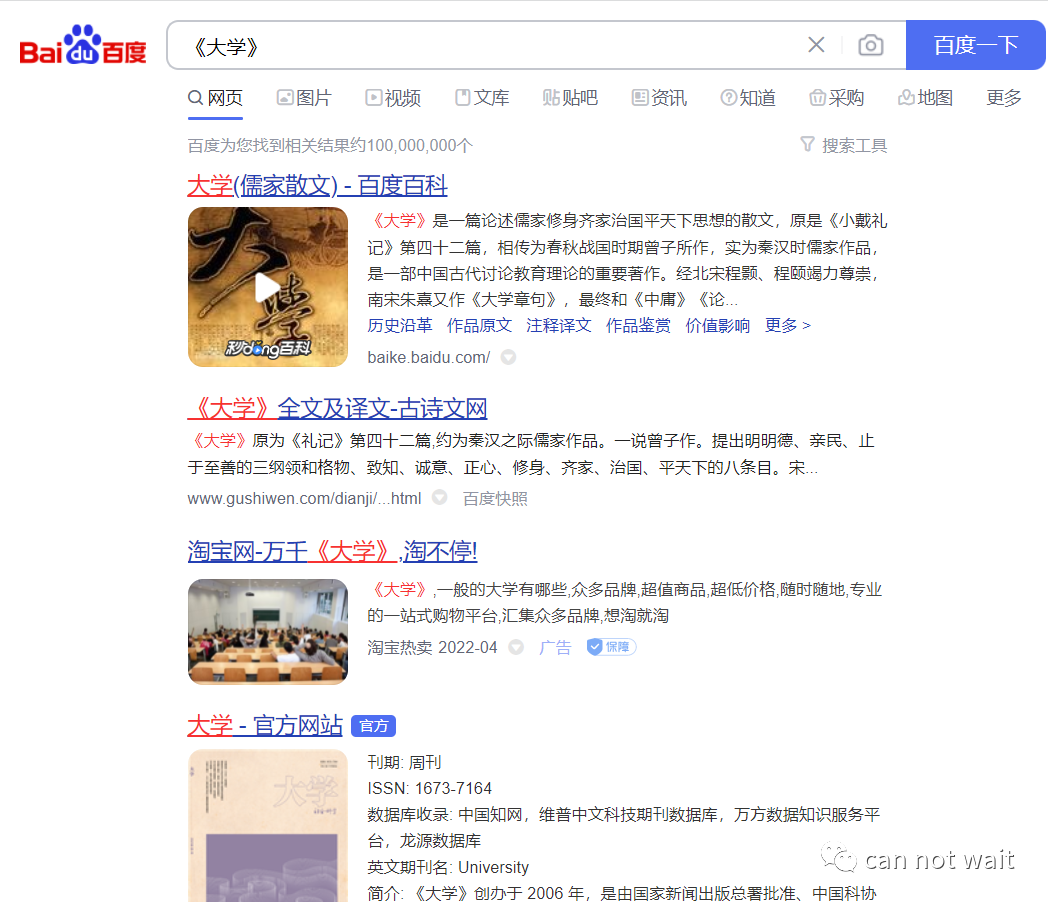Image resolution: width=1048 pixels, height=902 pixels.
Task: Click the classroom thumbnail in Taobao ad
Action: (268, 632)
